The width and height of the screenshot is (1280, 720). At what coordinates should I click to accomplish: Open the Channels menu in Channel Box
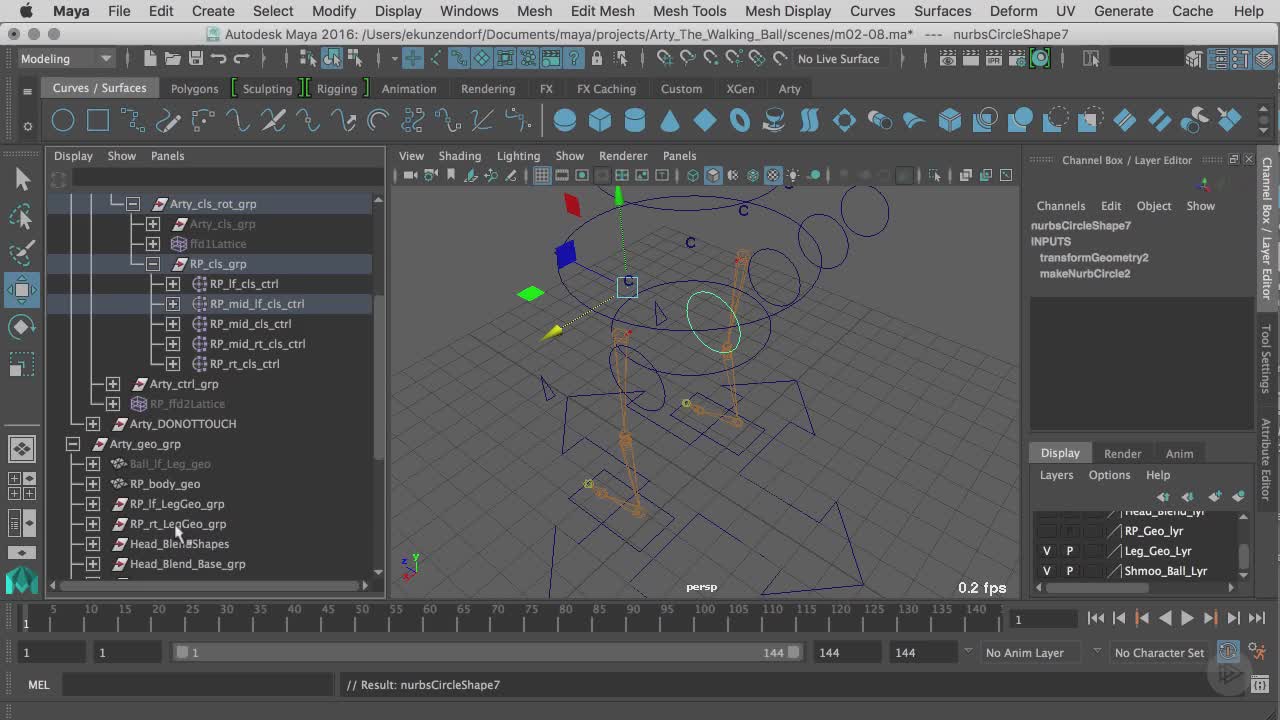click(x=1060, y=206)
